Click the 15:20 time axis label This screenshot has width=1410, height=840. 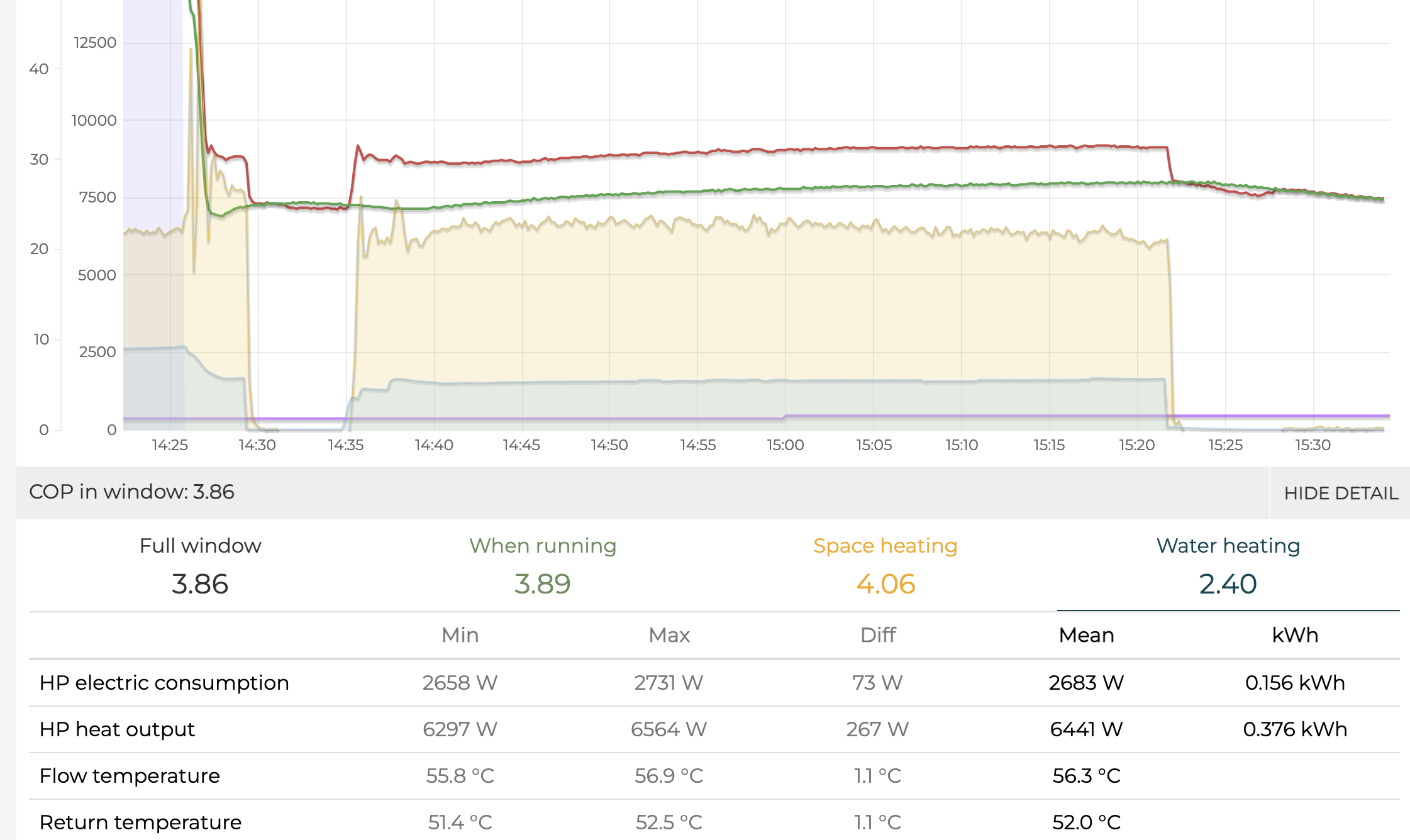[x=1136, y=445]
